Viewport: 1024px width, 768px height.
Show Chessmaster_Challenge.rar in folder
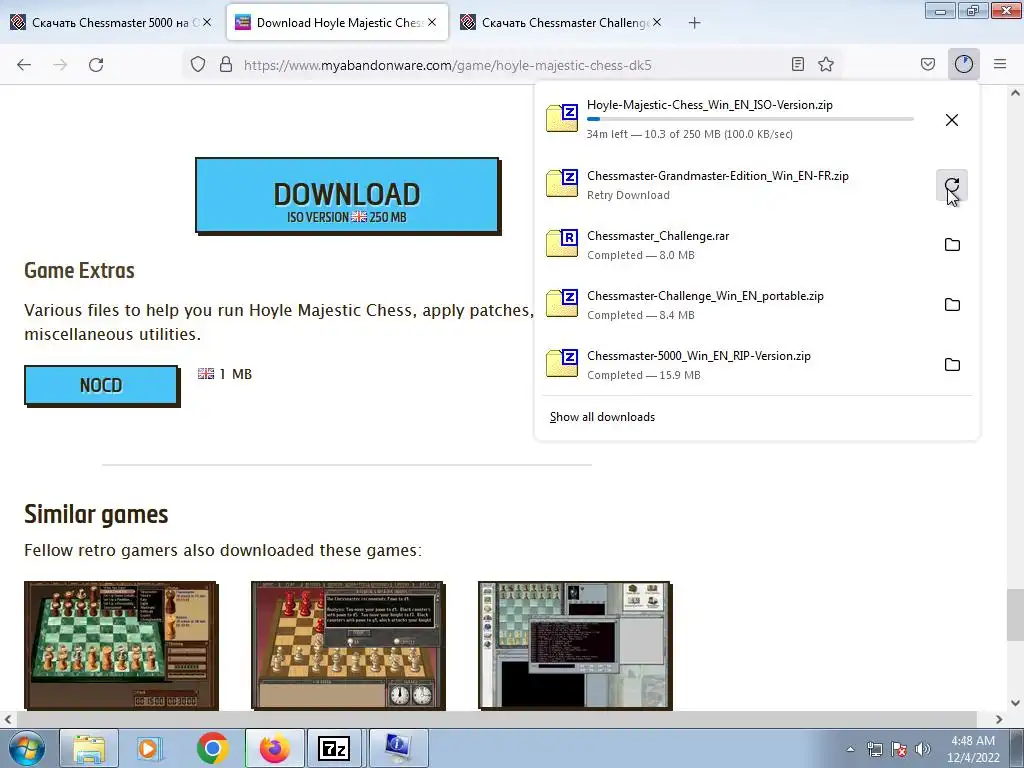point(952,245)
